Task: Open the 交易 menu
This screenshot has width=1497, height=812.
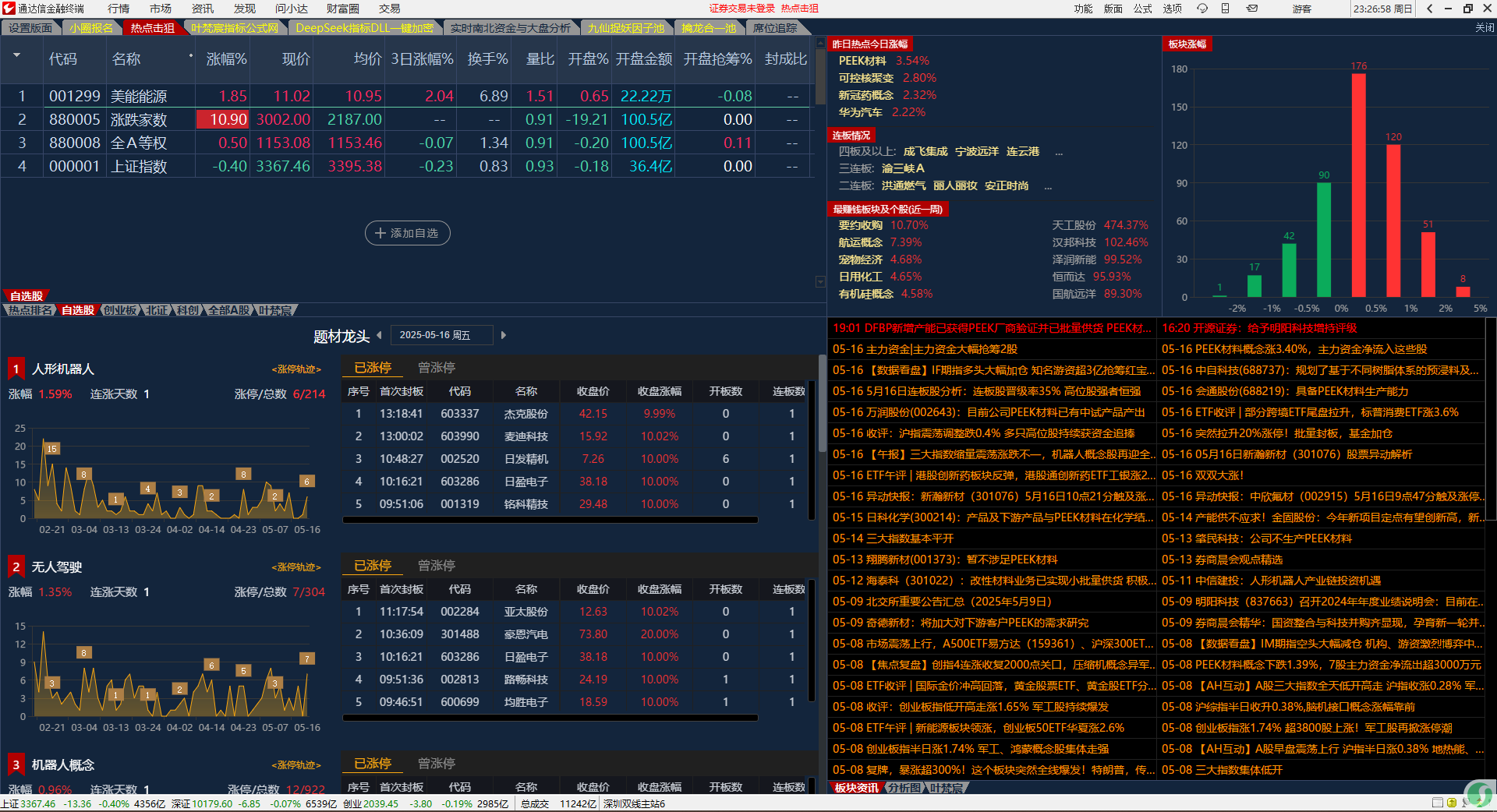Action: pyautogui.click(x=390, y=9)
